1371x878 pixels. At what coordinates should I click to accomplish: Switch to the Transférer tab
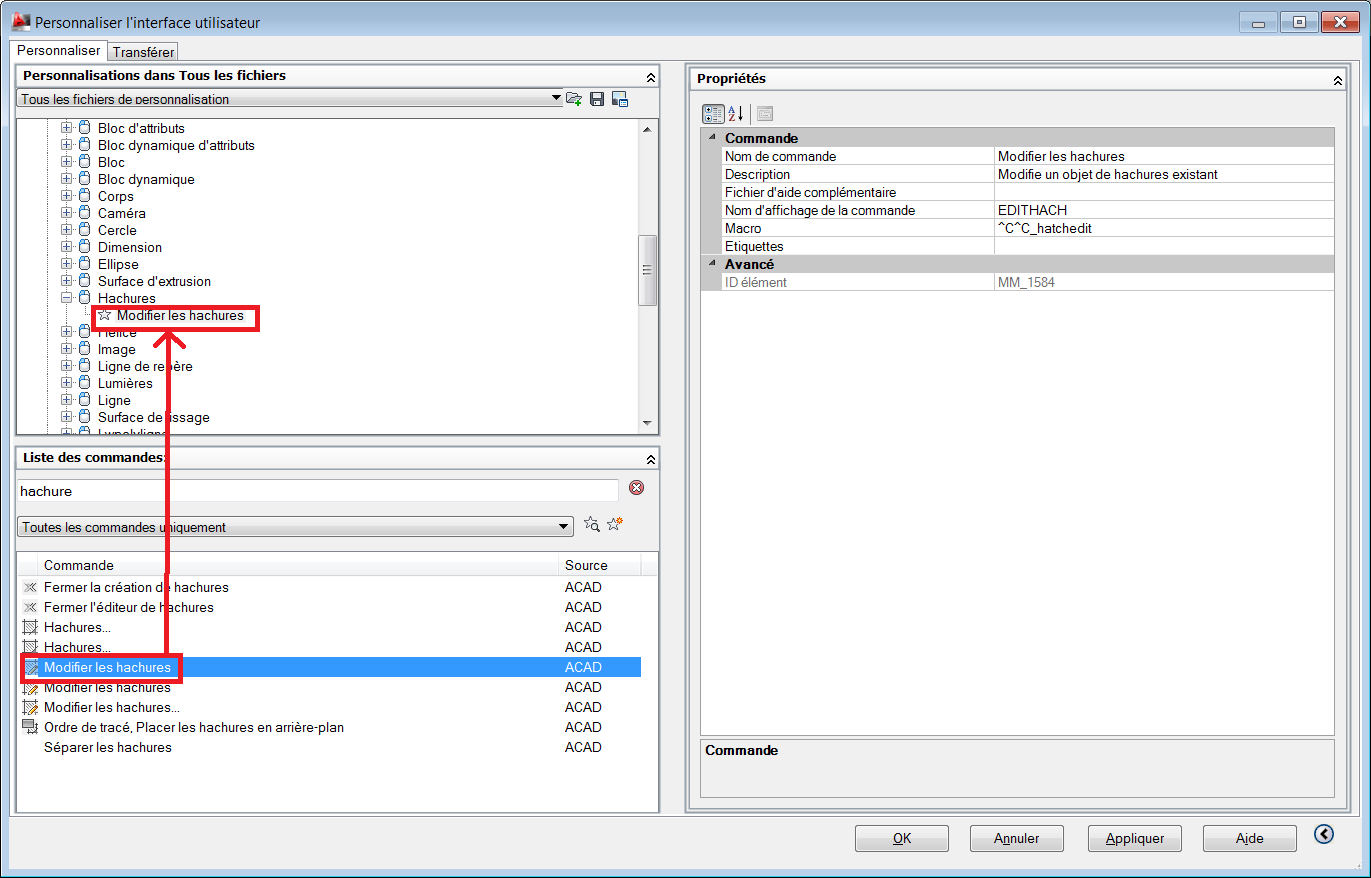tap(143, 52)
